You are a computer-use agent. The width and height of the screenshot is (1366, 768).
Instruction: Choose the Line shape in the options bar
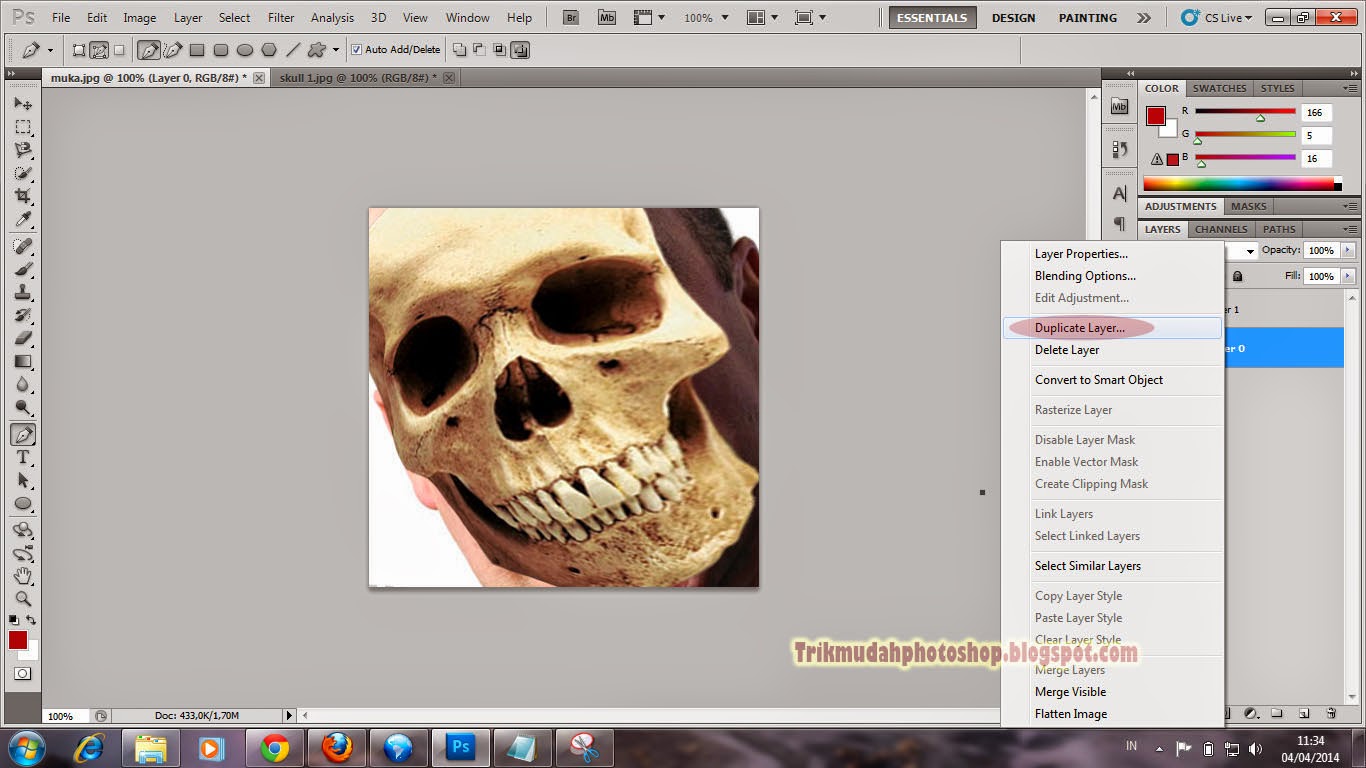tap(293, 49)
